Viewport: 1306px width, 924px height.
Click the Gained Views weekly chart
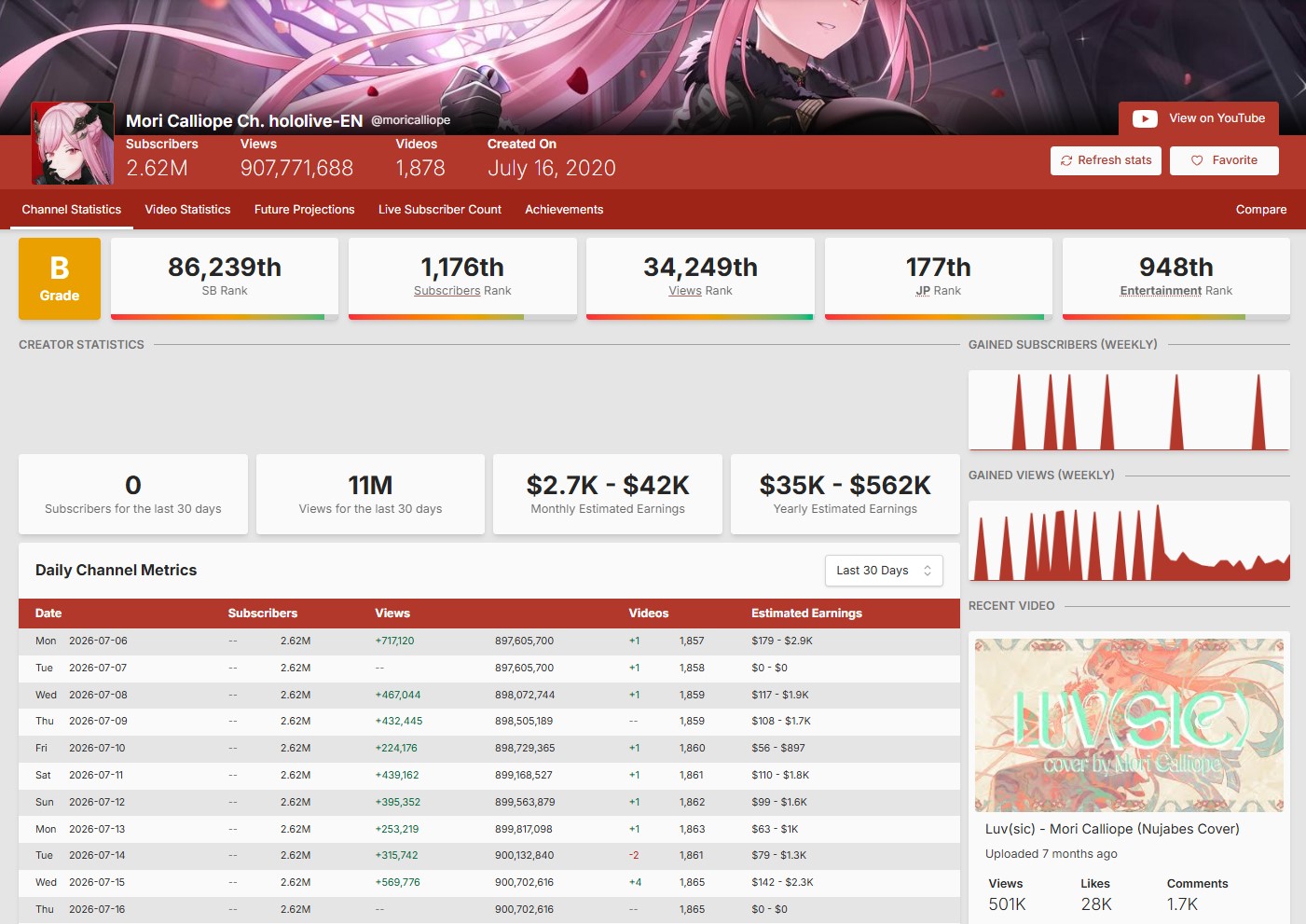click(1129, 541)
